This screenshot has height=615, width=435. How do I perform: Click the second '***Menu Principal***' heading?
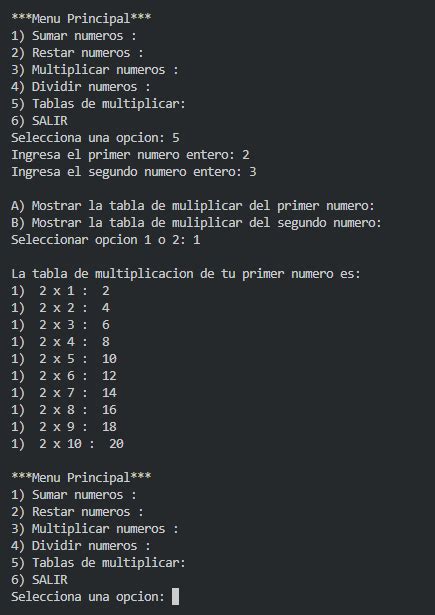pyautogui.click(x=81, y=478)
